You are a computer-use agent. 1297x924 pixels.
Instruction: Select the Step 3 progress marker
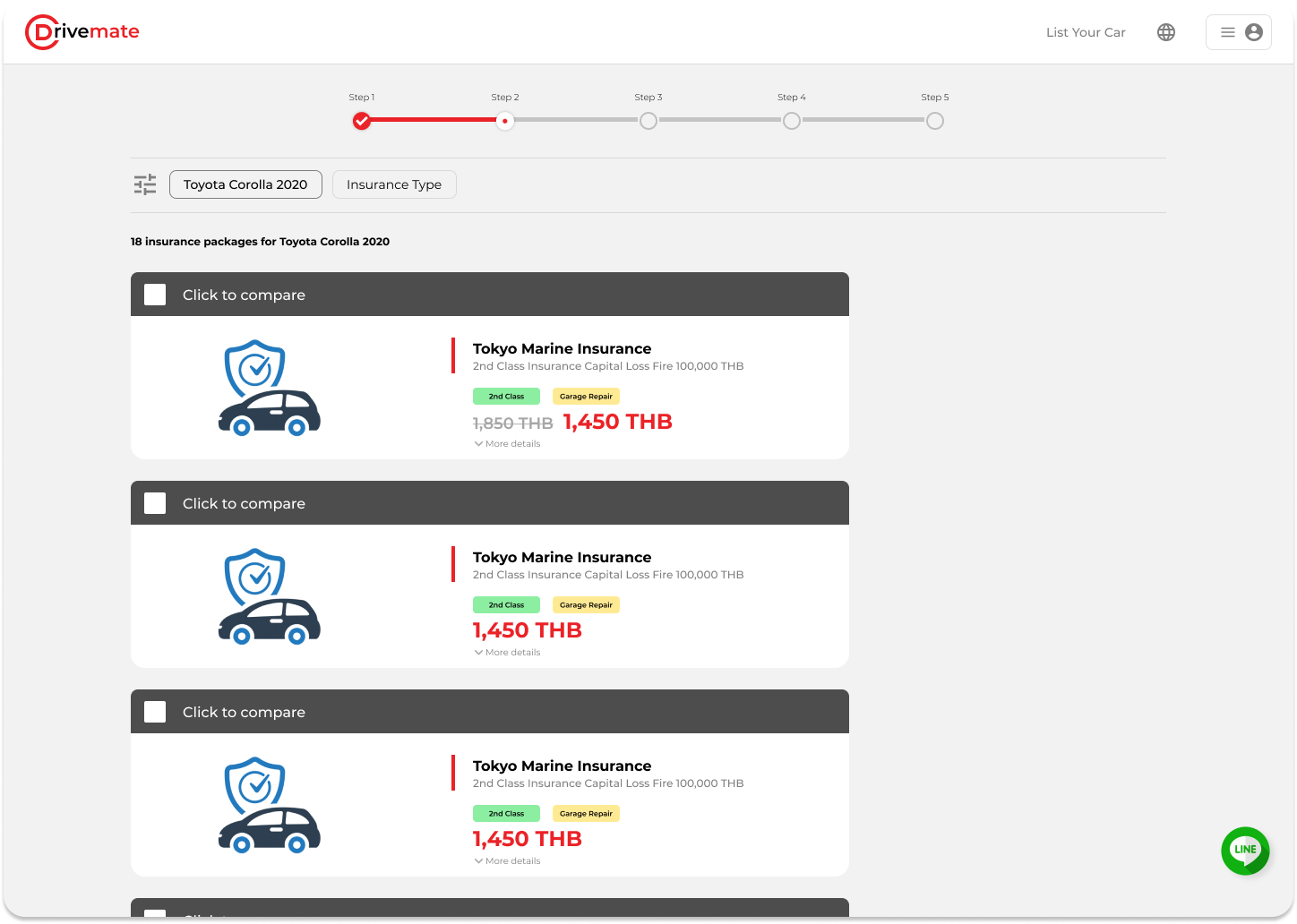tap(648, 121)
